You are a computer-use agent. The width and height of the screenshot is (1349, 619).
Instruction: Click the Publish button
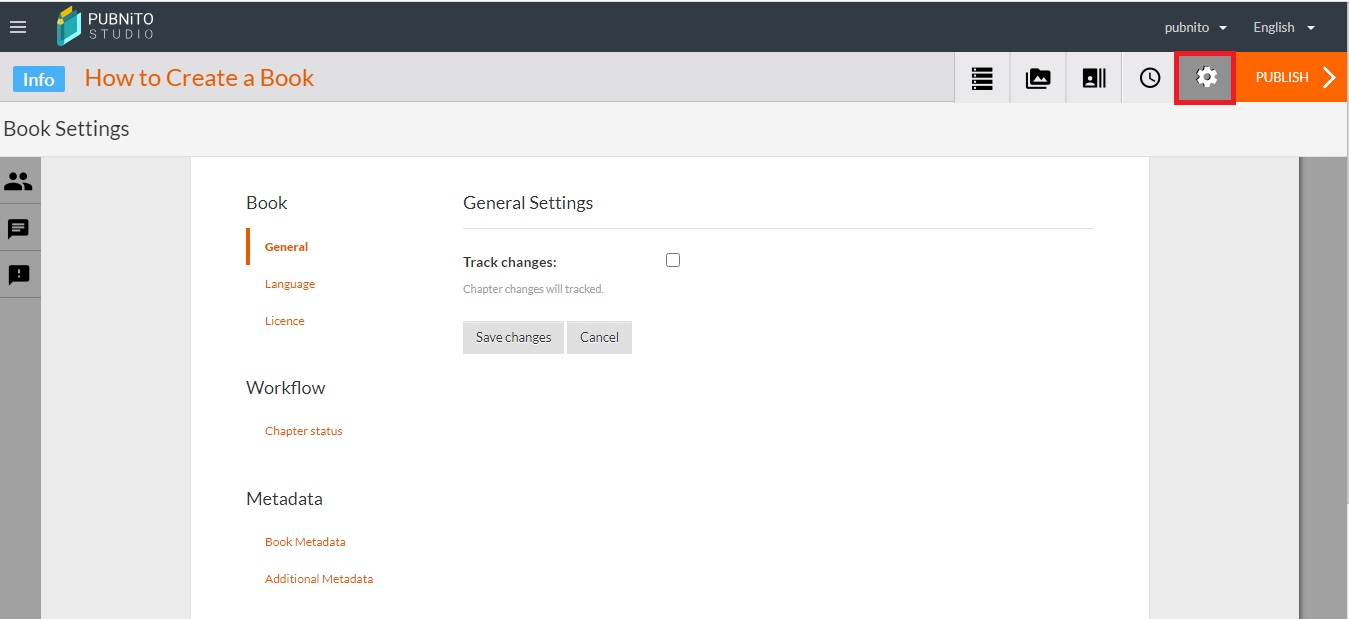click(1293, 77)
